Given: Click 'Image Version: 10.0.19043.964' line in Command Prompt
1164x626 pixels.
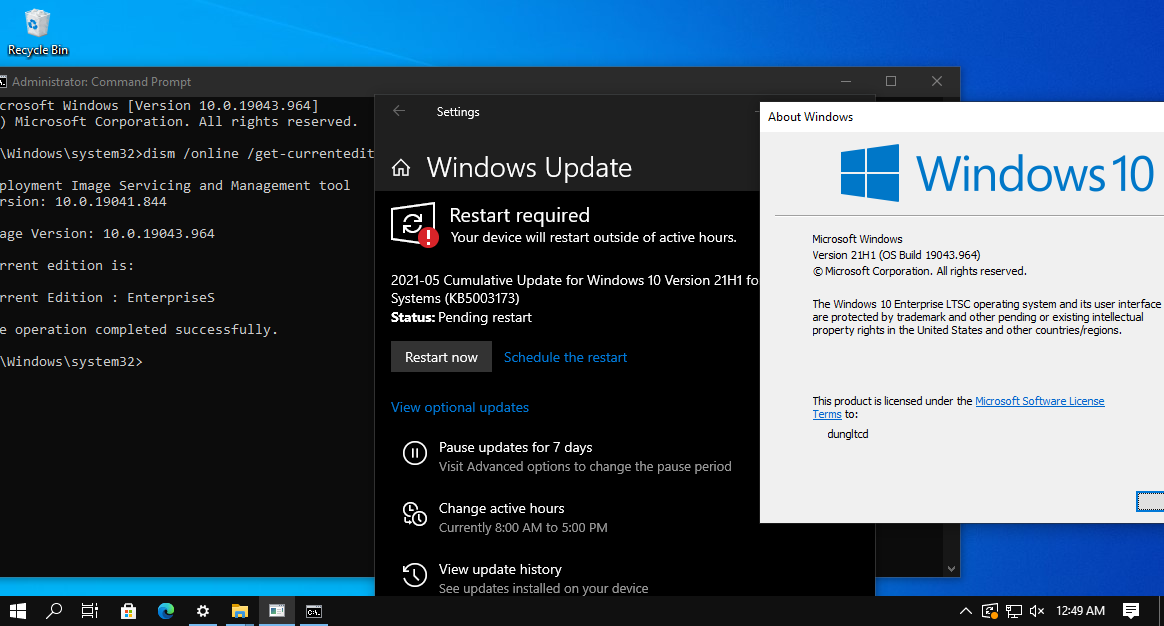Looking at the screenshot, I should [108, 233].
